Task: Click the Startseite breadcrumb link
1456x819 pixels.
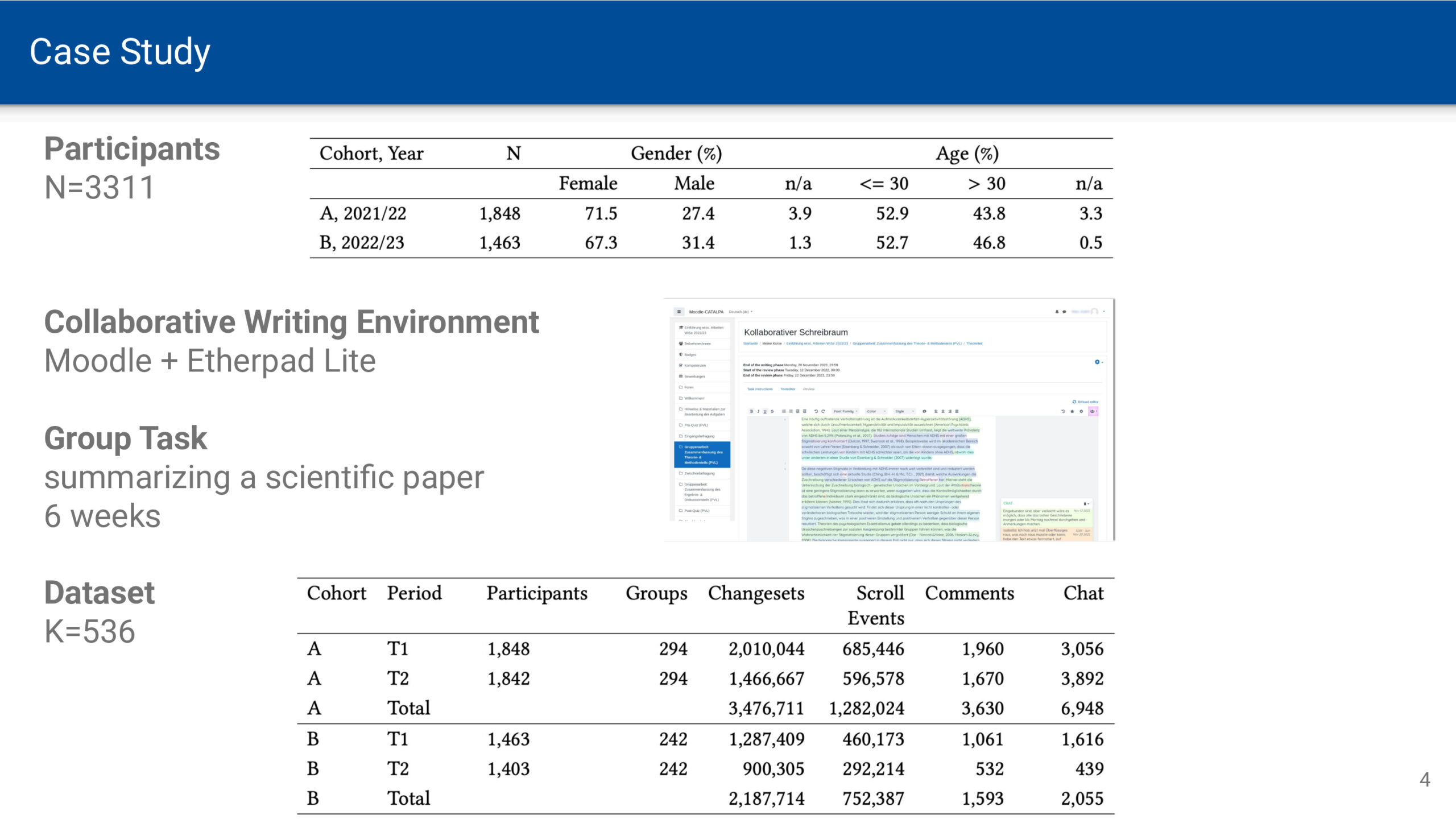Action: 750,344
